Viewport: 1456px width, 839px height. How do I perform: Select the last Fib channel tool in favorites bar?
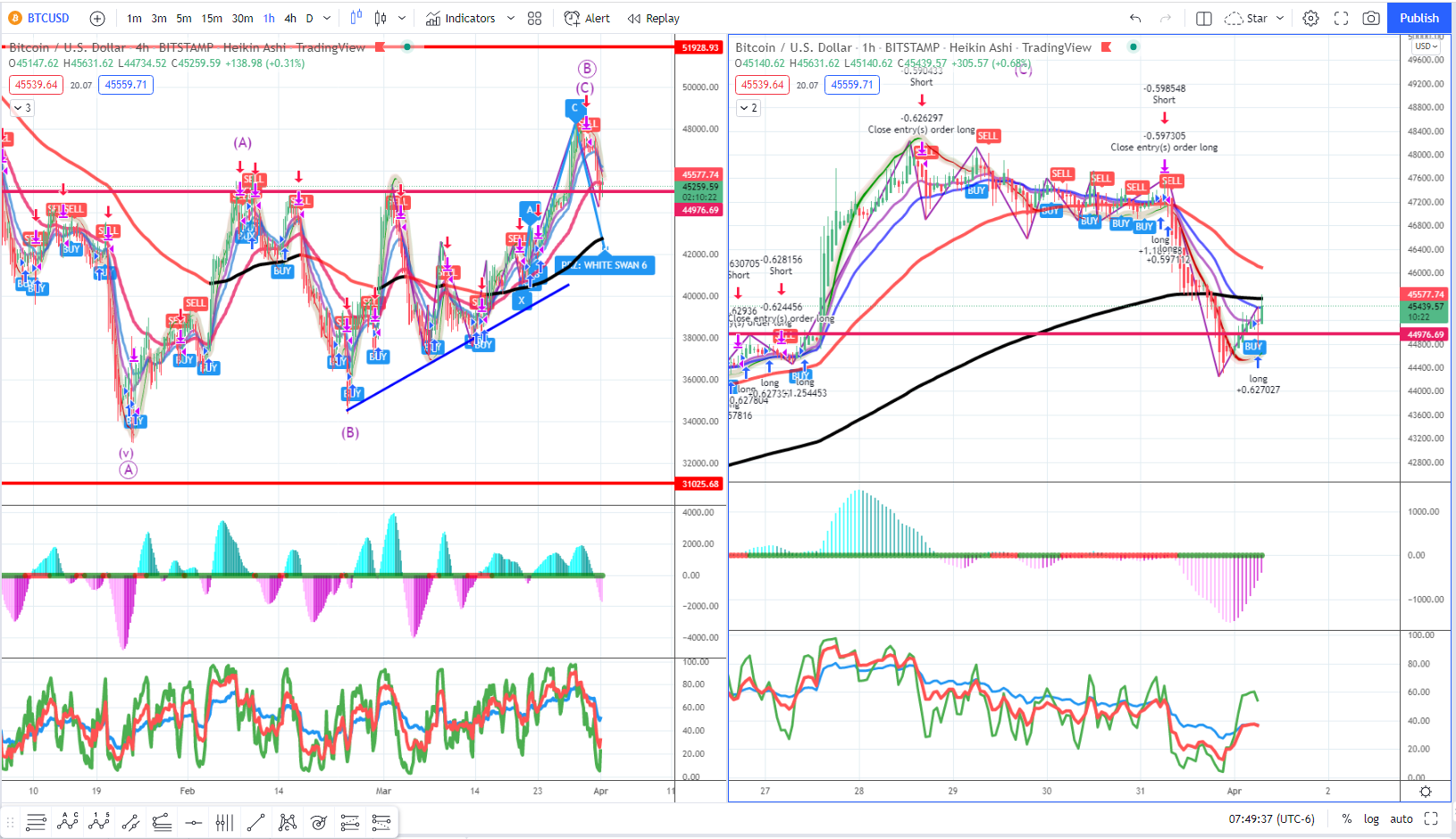(x=381, y=822)
